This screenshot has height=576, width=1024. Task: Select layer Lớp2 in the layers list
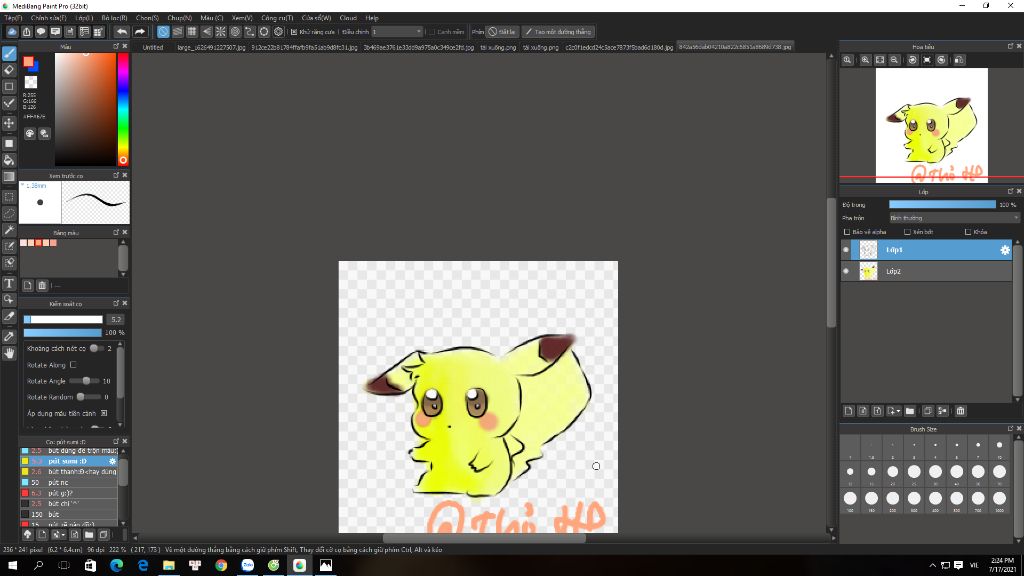coord(927,271)
